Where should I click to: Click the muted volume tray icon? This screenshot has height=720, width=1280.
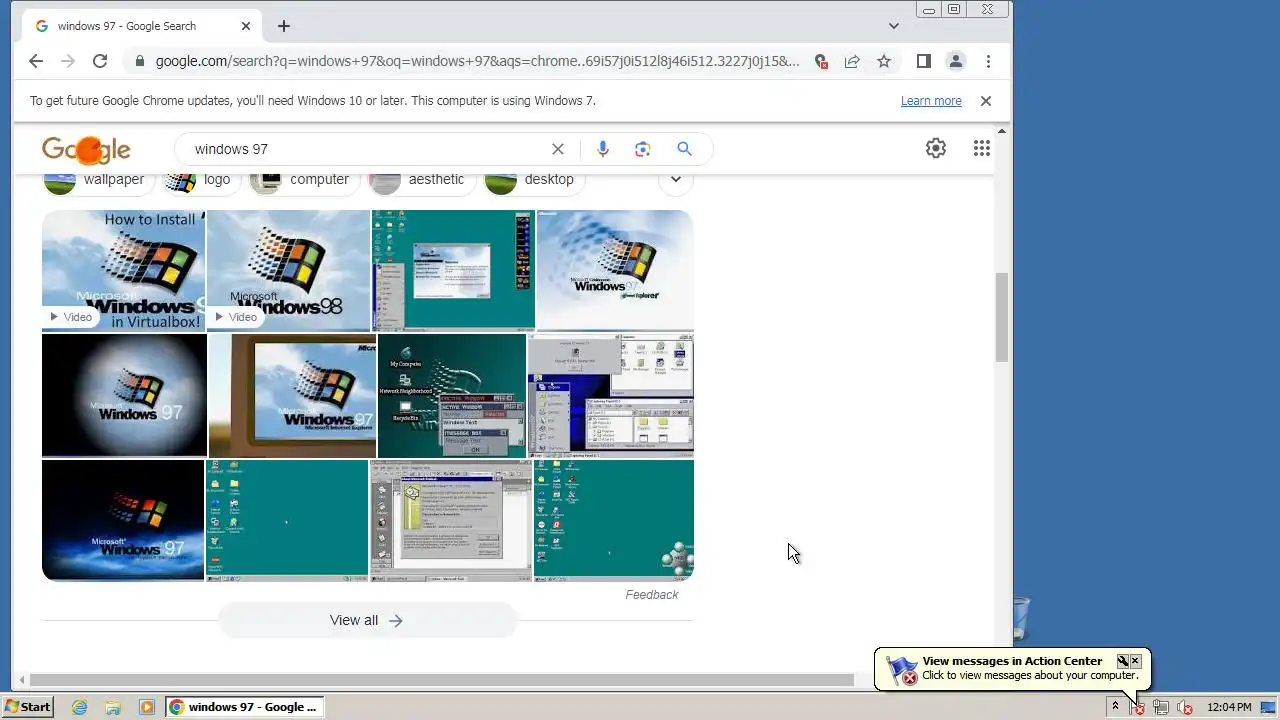coord(1185,708)
